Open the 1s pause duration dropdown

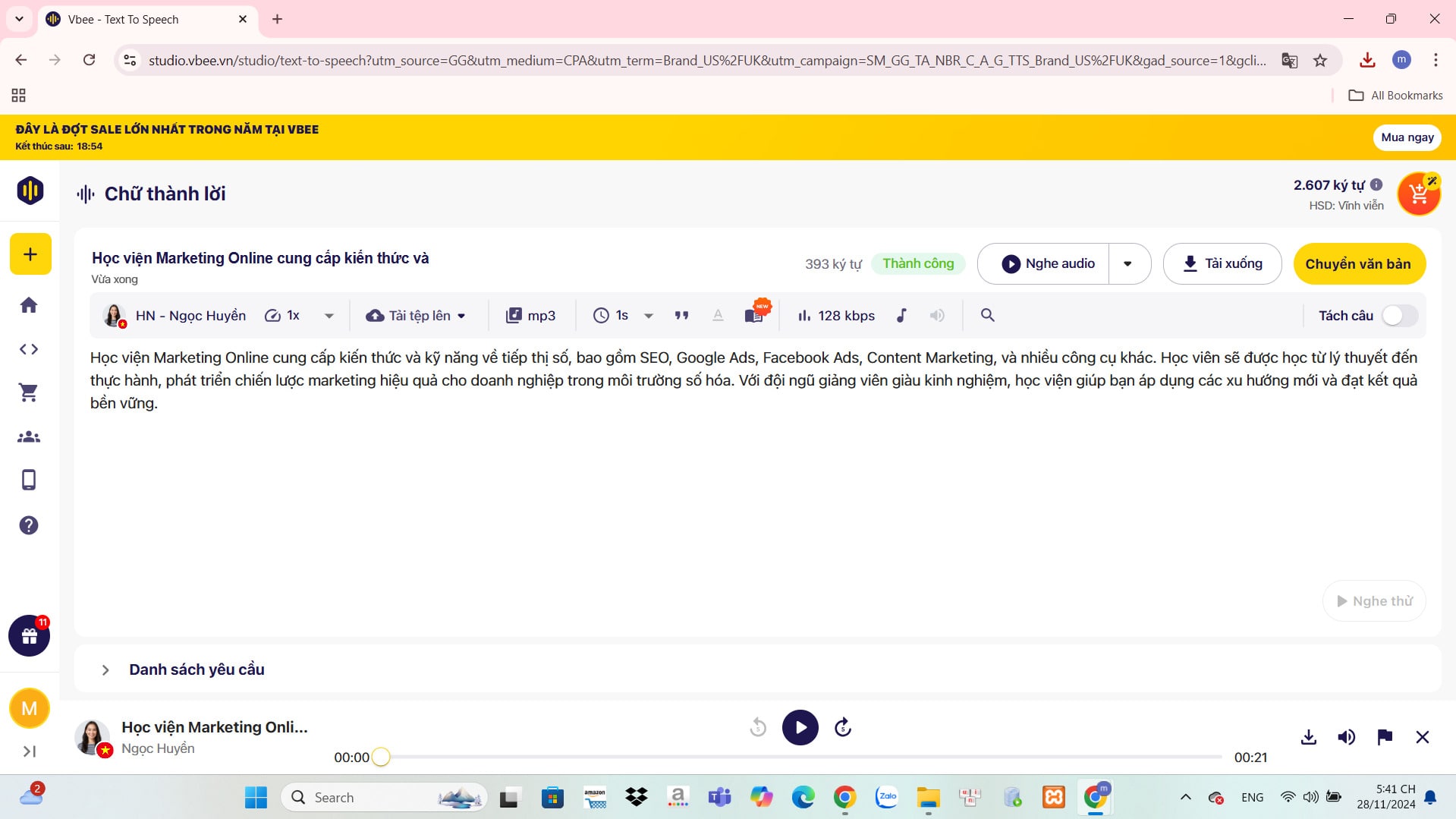[649, 316]
